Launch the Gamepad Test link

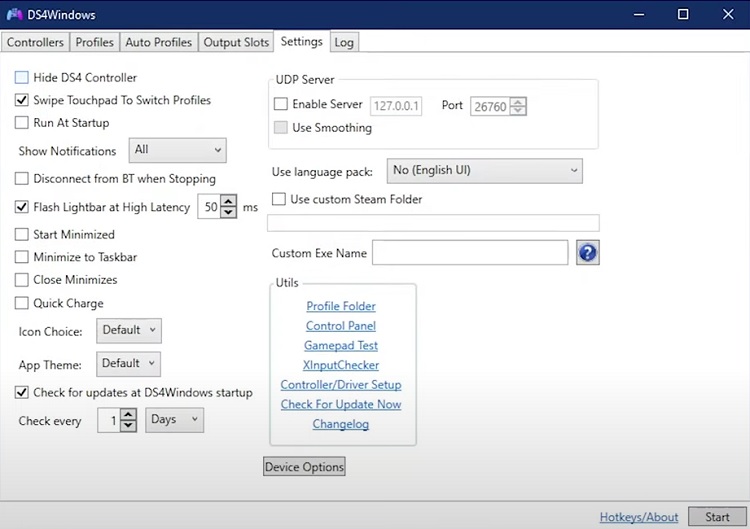[x=341, y=345]
